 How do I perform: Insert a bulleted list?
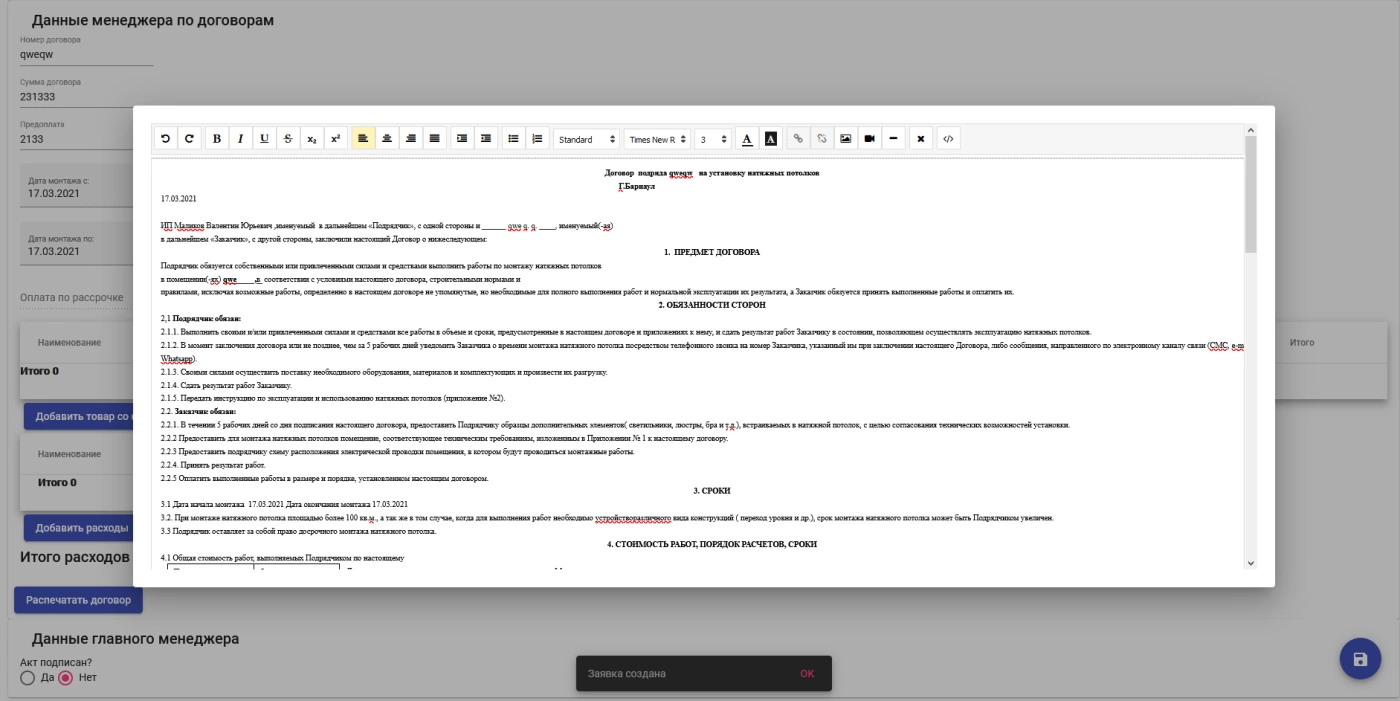click(x=514, y=139)
